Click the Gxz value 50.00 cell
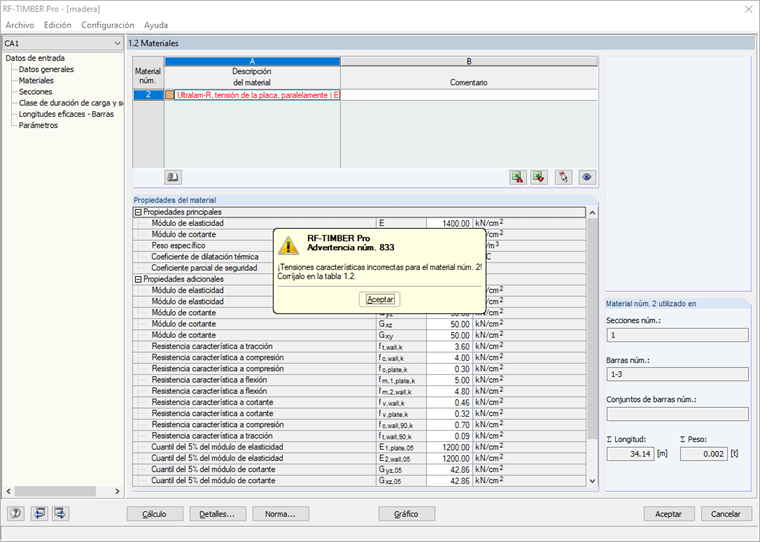The height and width of the screenshot is (542, 760). point(449,324)
